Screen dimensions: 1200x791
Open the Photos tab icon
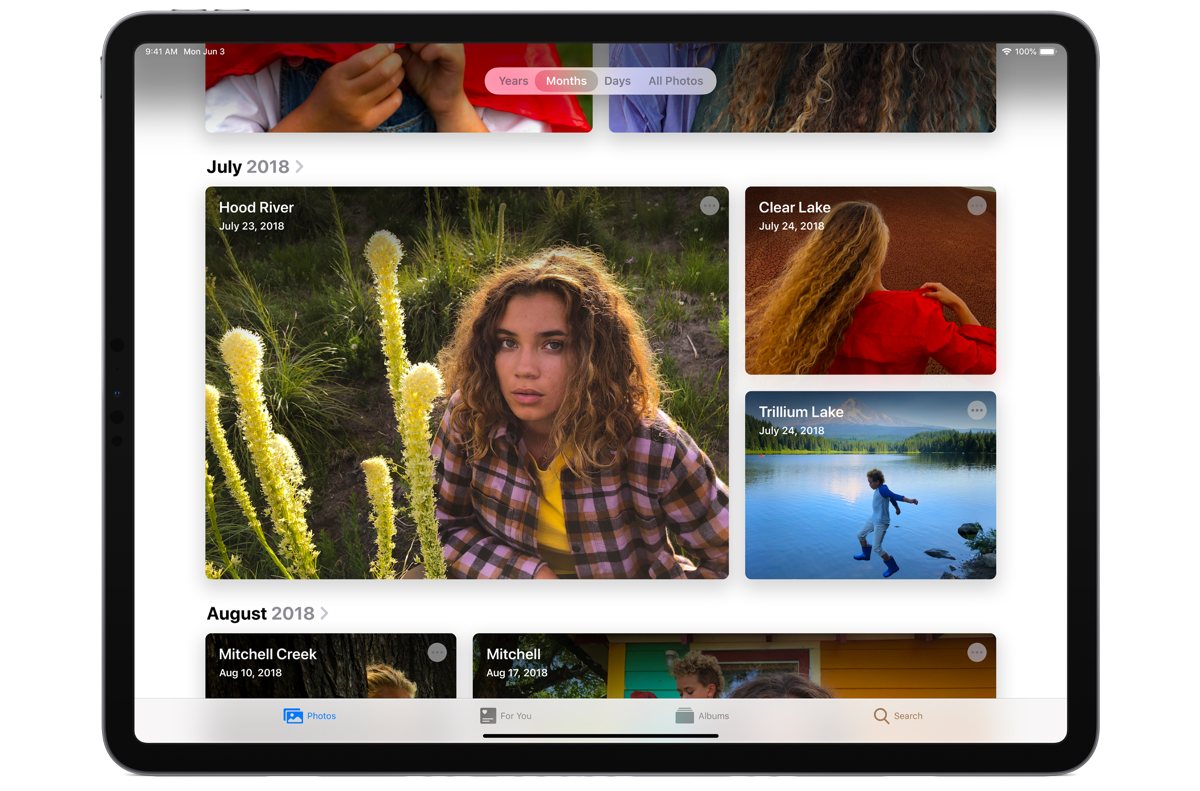[293, 716]
